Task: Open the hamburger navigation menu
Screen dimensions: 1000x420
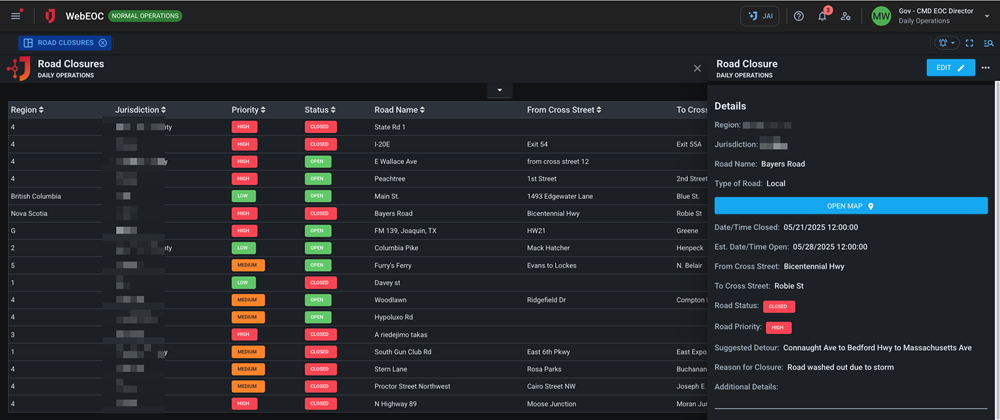Action: click(15, 16)
